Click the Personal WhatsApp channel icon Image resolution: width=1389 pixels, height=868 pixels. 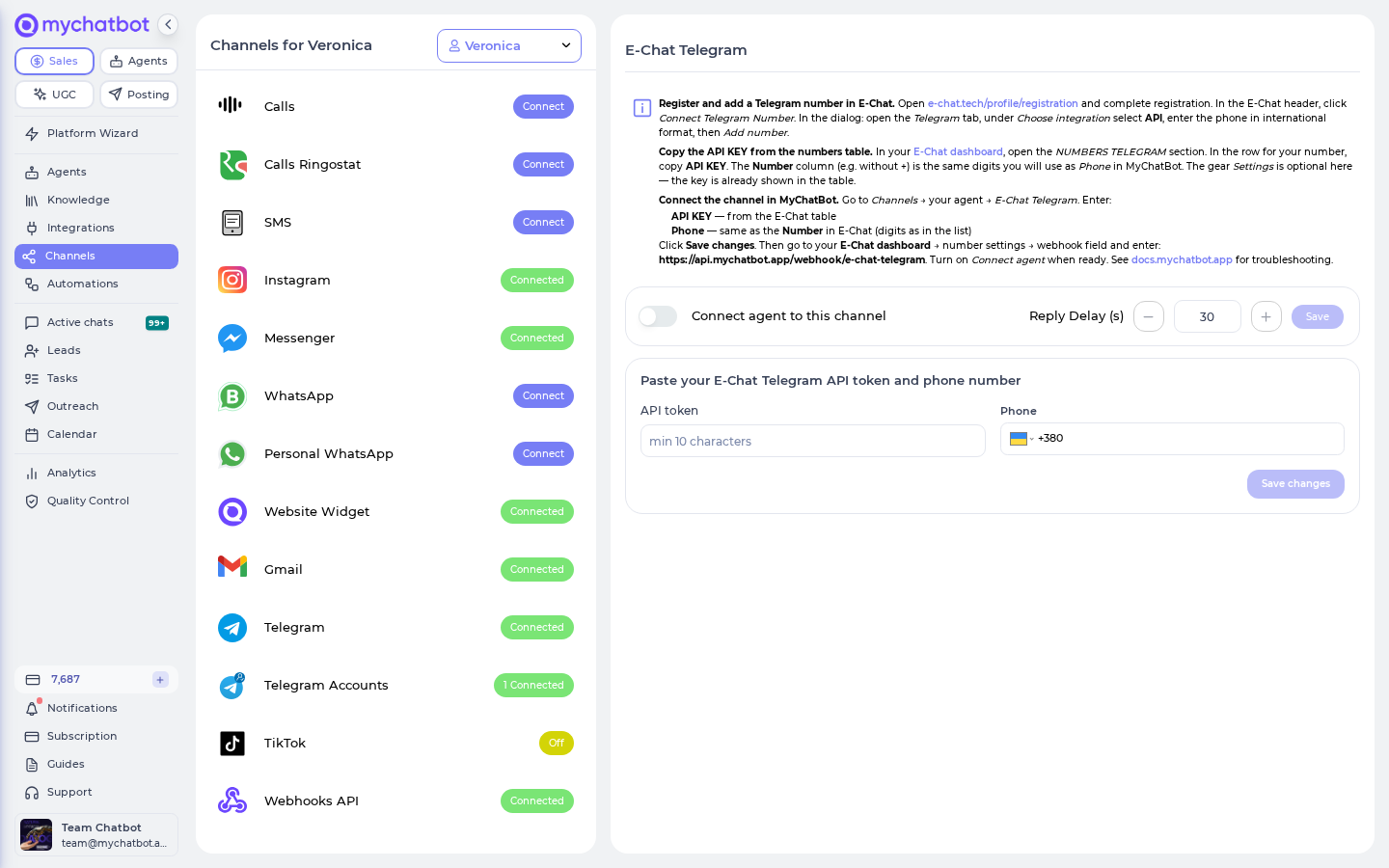[x=232, y=454]
